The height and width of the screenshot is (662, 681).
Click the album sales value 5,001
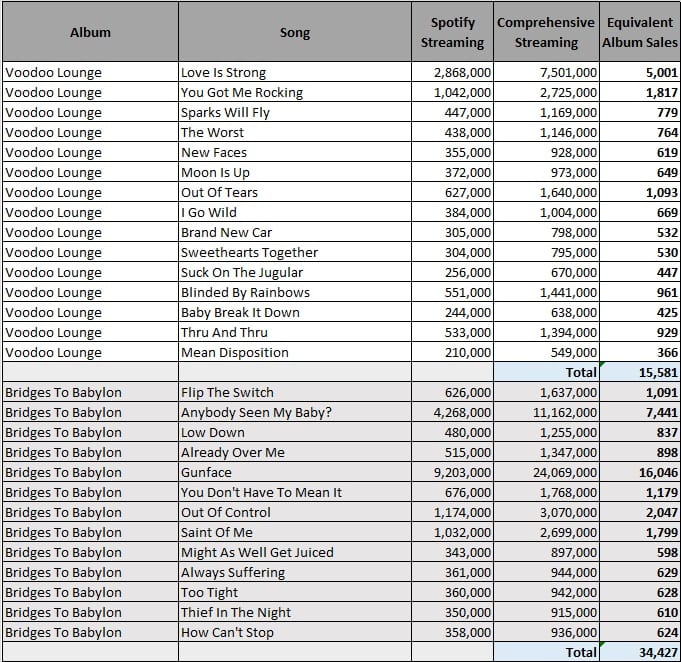coord(640,72)
